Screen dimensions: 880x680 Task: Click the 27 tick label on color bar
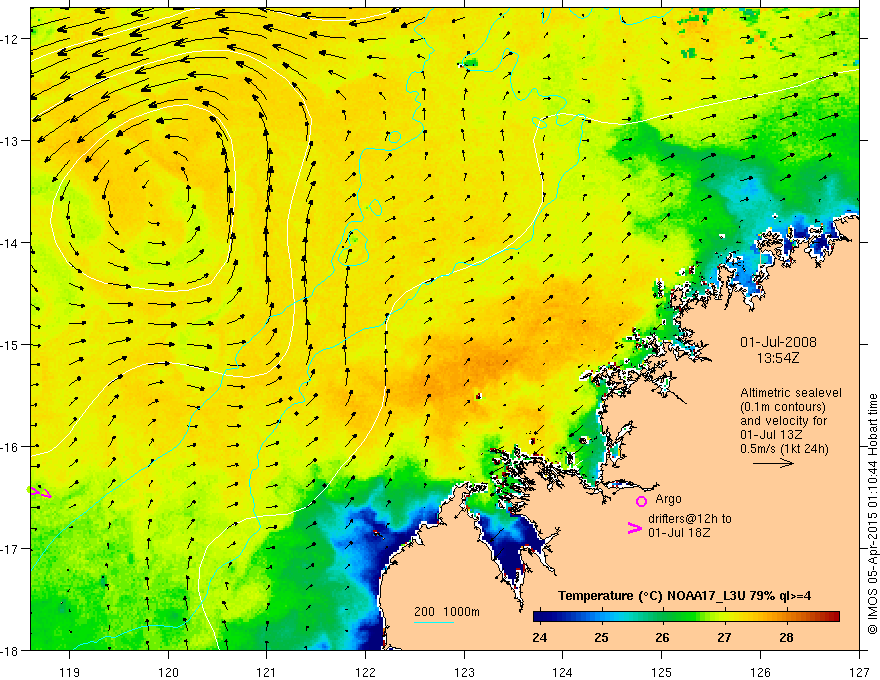coord(725,637)
